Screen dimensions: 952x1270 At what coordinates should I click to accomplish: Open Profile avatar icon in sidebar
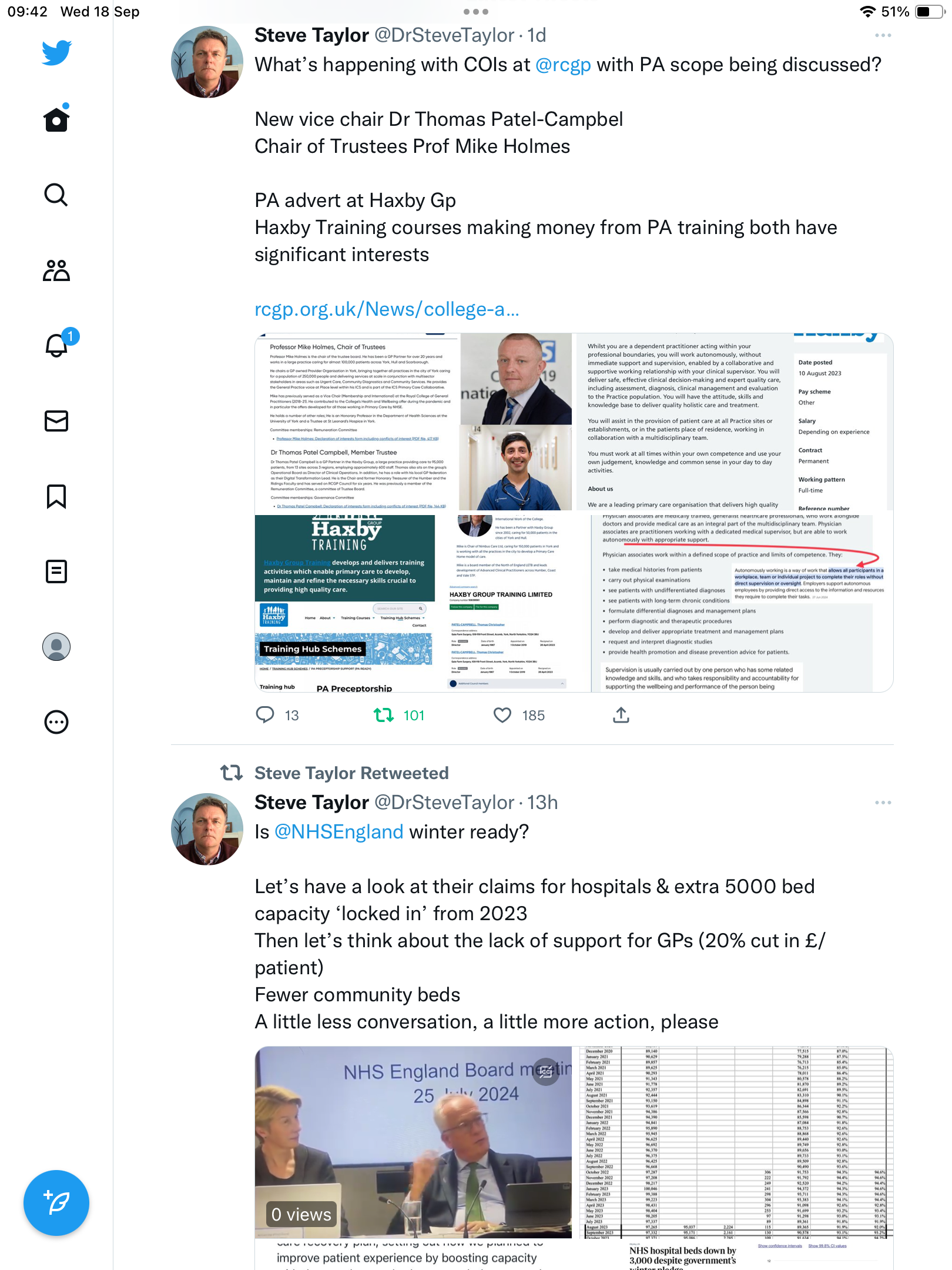pyautogui.click(x=56, y=647)
